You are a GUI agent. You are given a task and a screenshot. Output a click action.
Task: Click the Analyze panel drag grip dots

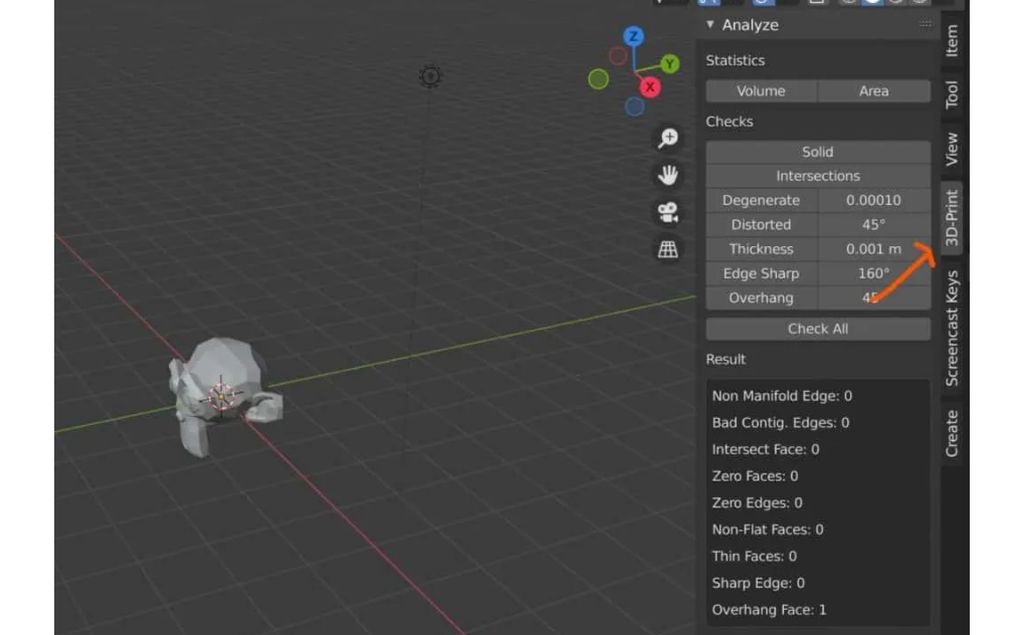coord(925,25)
